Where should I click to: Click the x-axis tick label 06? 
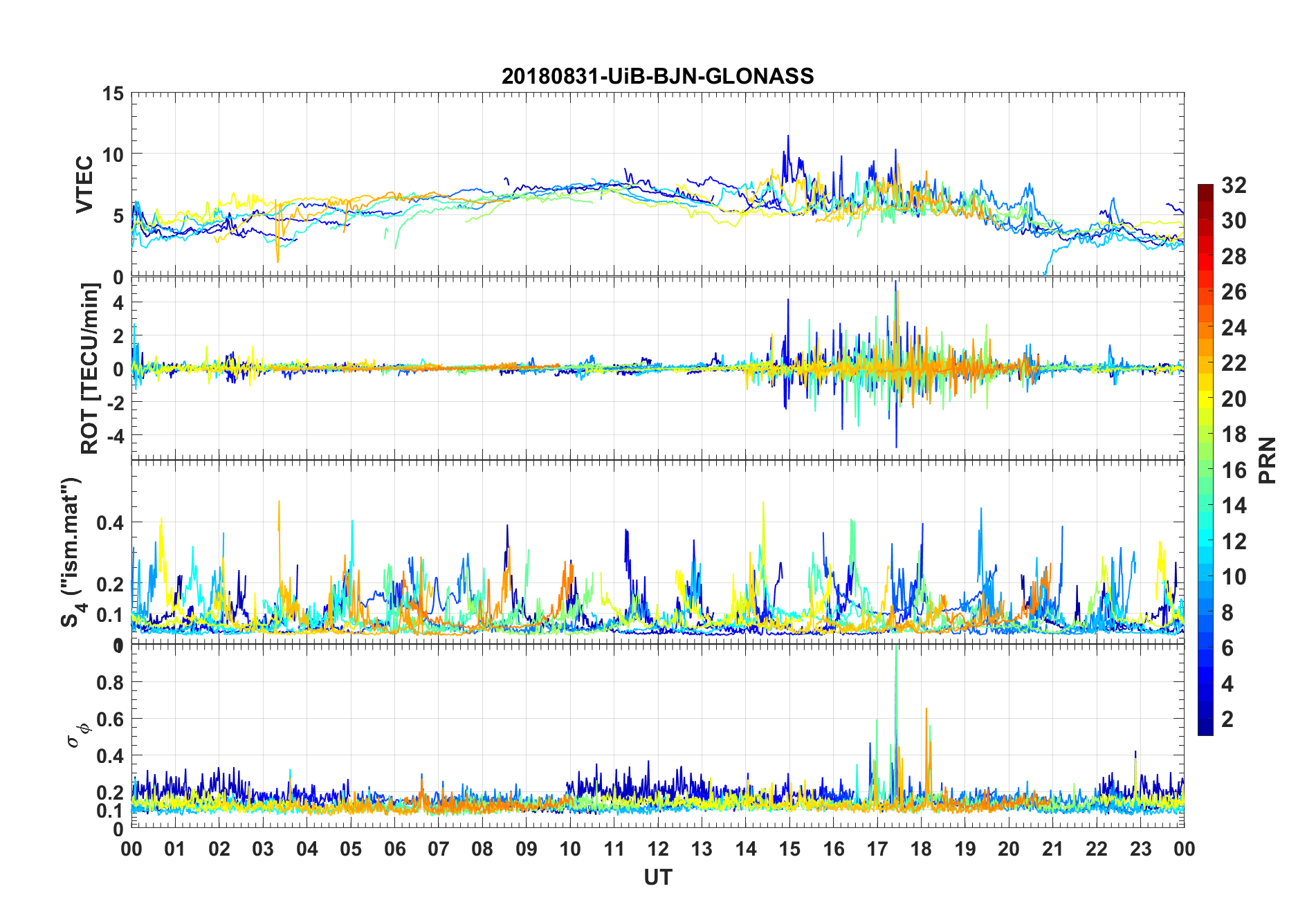[394, 849]
